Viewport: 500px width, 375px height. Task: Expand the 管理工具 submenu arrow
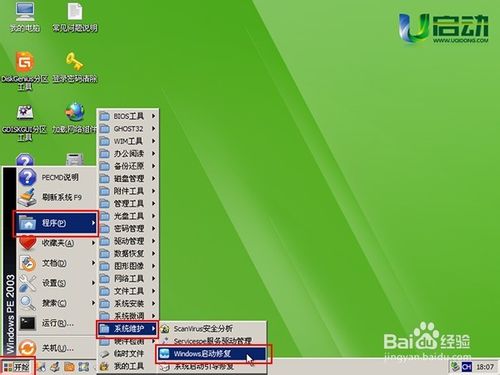(x=153, y=203)
